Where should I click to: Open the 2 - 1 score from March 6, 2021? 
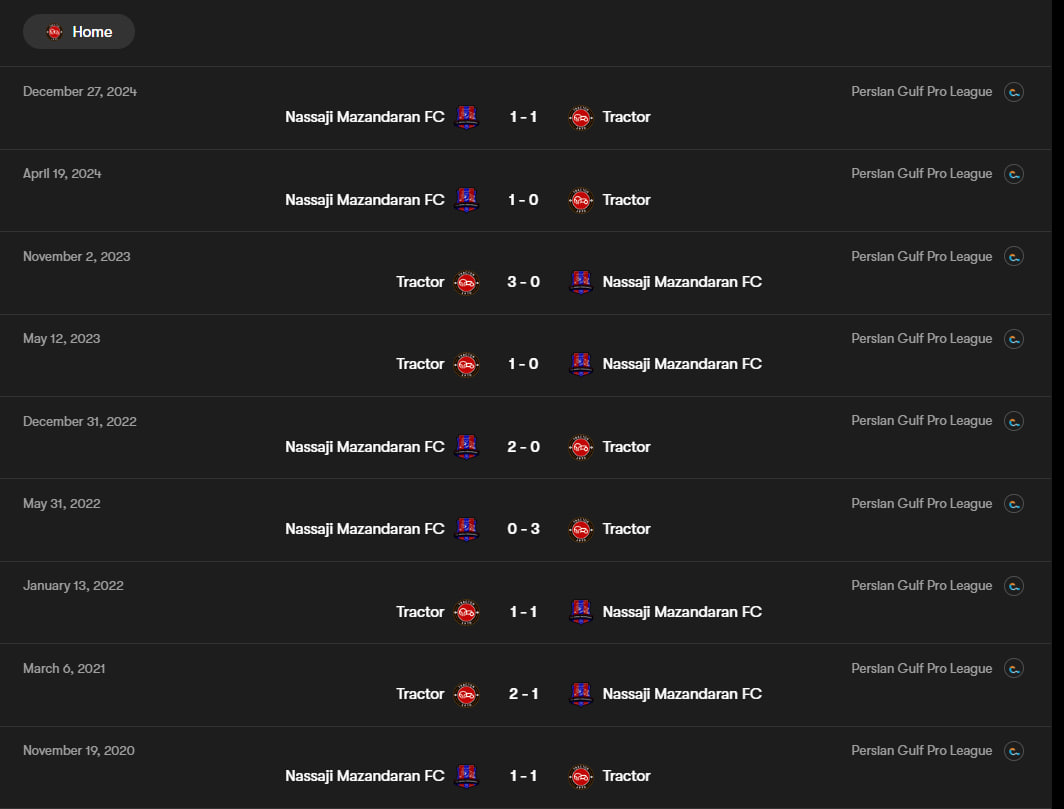pyautogui.click(x=523, y=694)
